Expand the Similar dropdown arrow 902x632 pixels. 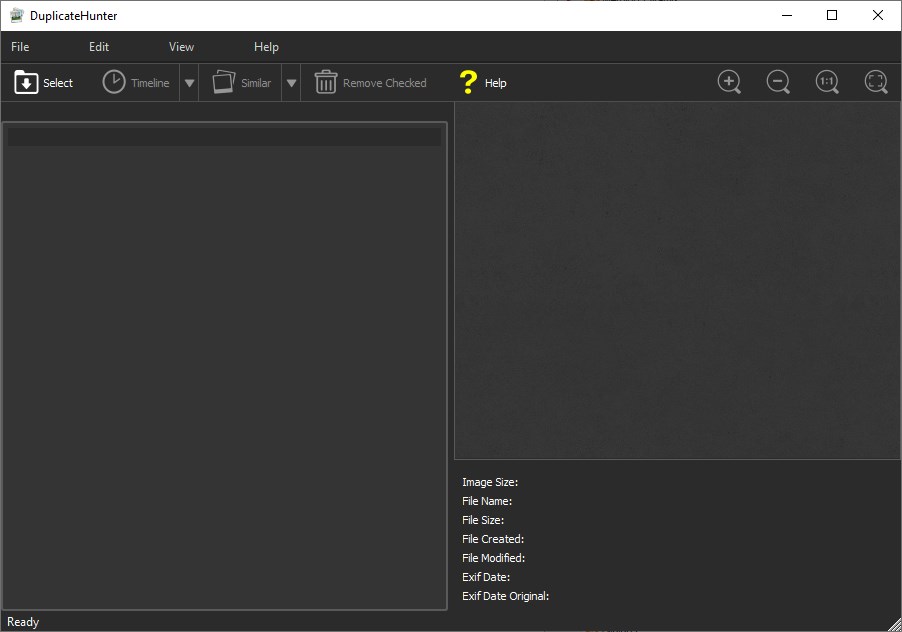[291, 83]
